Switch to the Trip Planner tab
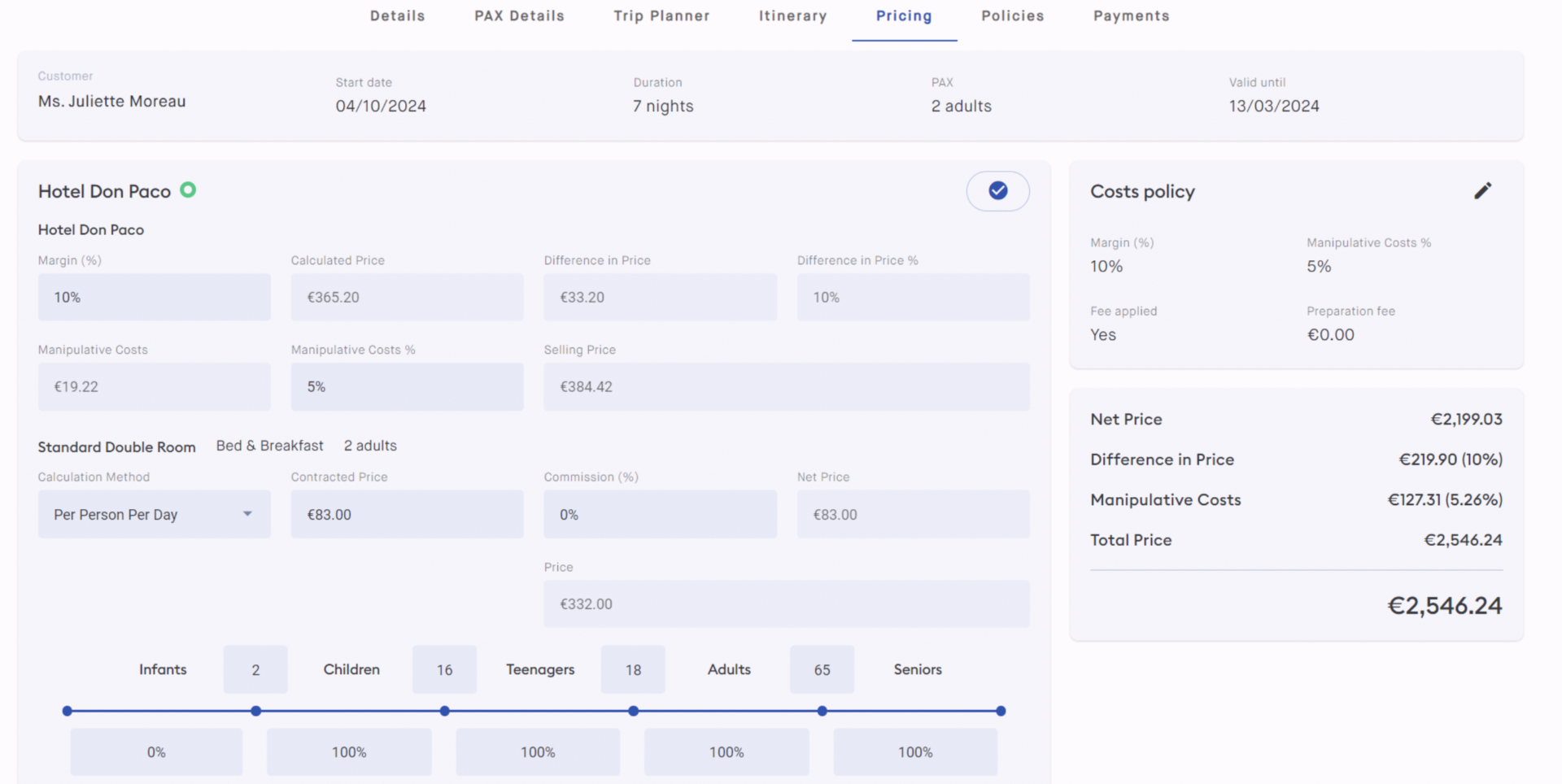 661,15
